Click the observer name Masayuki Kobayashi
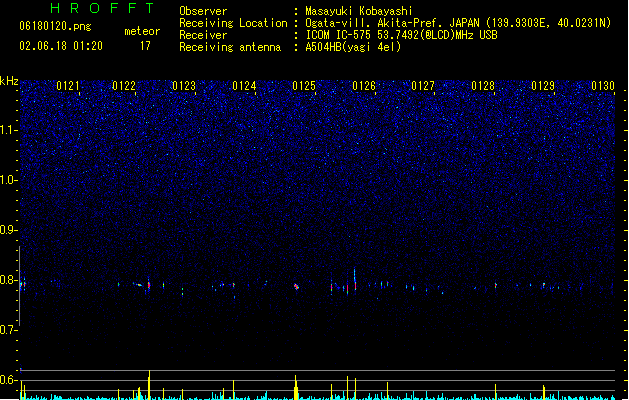Image resolution: width=629 pixels, height=400 pixels. pos(359,11)
